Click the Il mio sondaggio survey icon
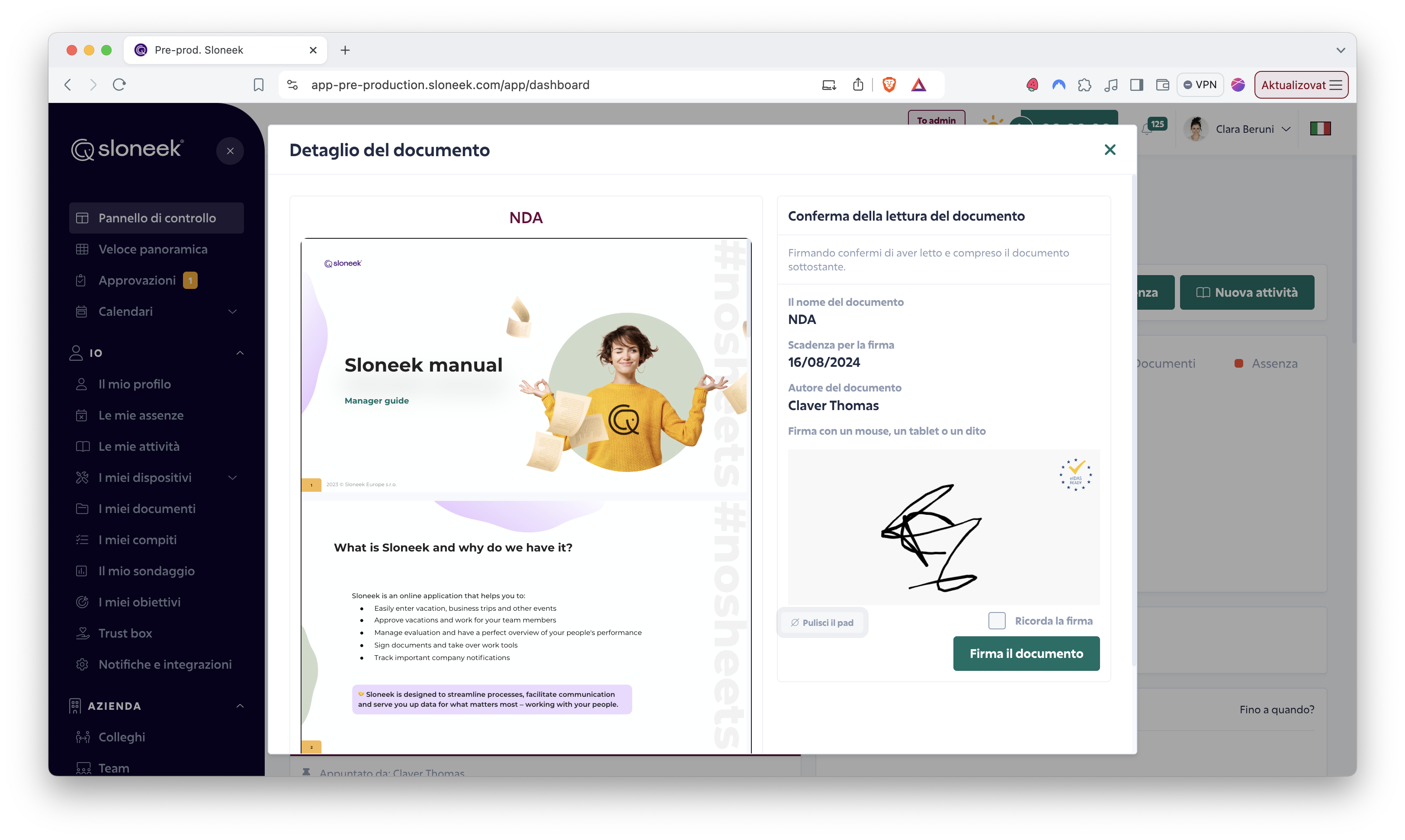 [x=82, y=571]
